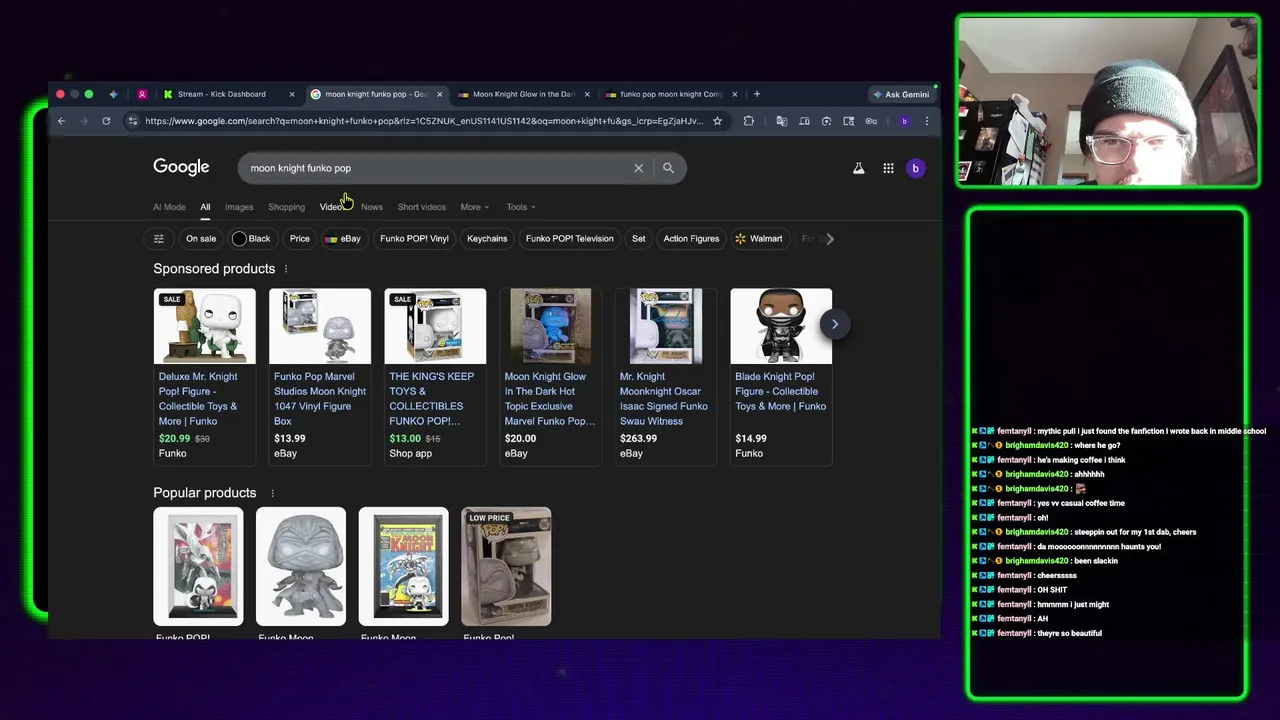The image size is (1280, 720).
Task: Open the Chrome three-dot menu
Action: tap(927, 121)
